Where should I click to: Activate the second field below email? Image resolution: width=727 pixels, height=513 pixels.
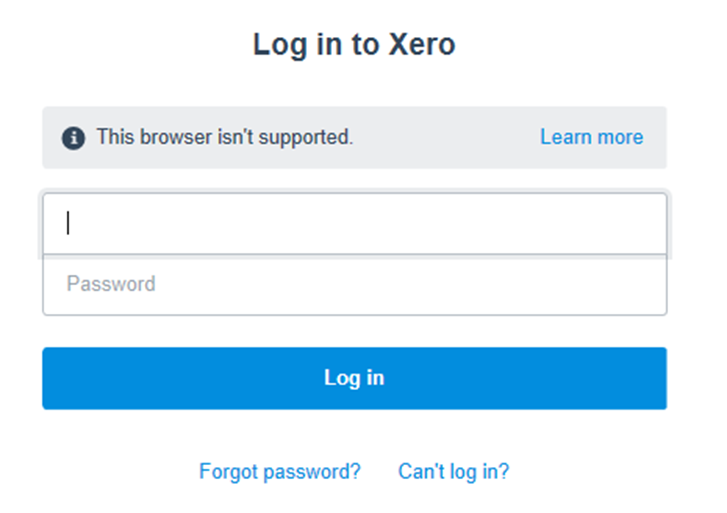[354, 285]
